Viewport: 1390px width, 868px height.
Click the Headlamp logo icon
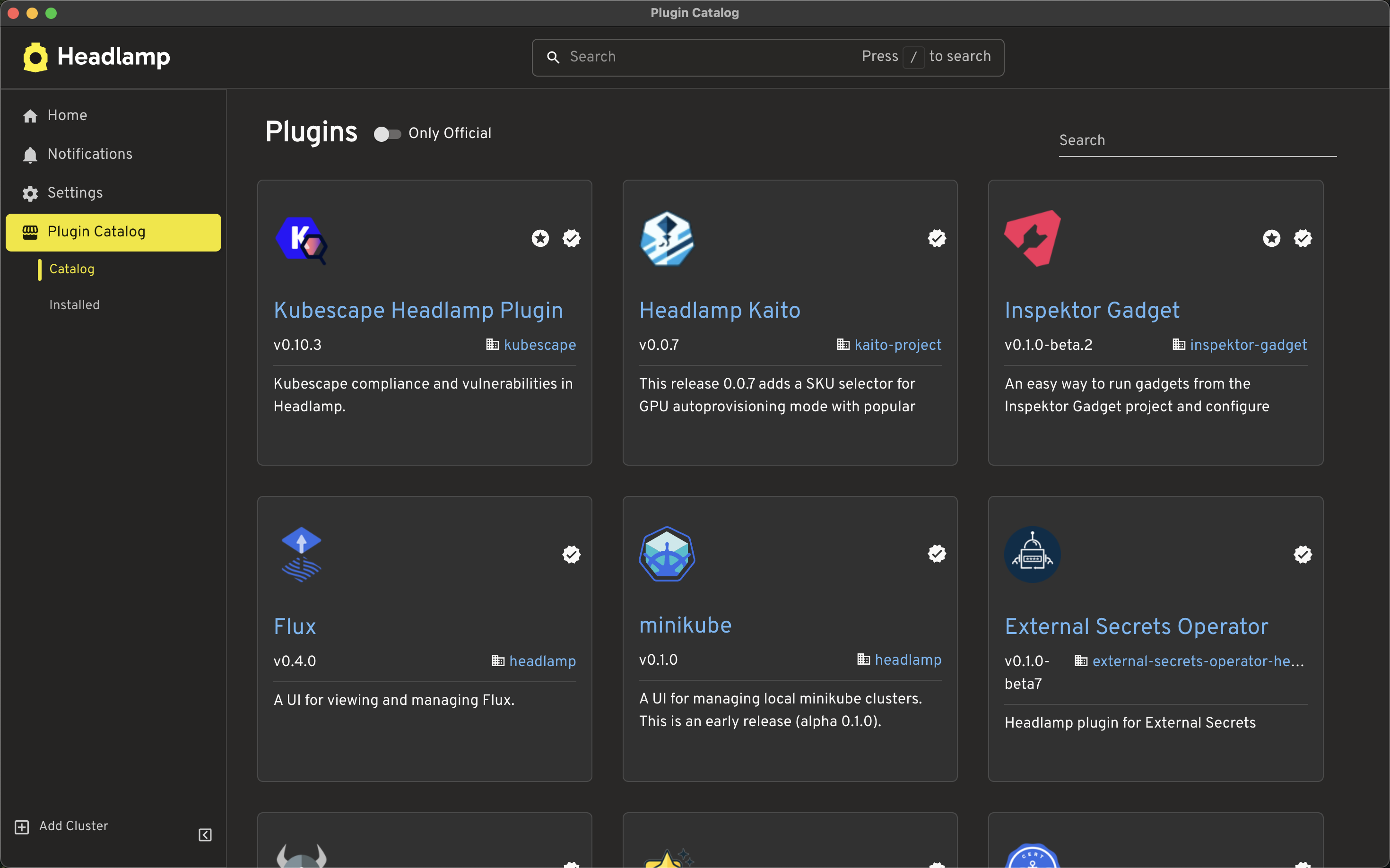[35, 57]
